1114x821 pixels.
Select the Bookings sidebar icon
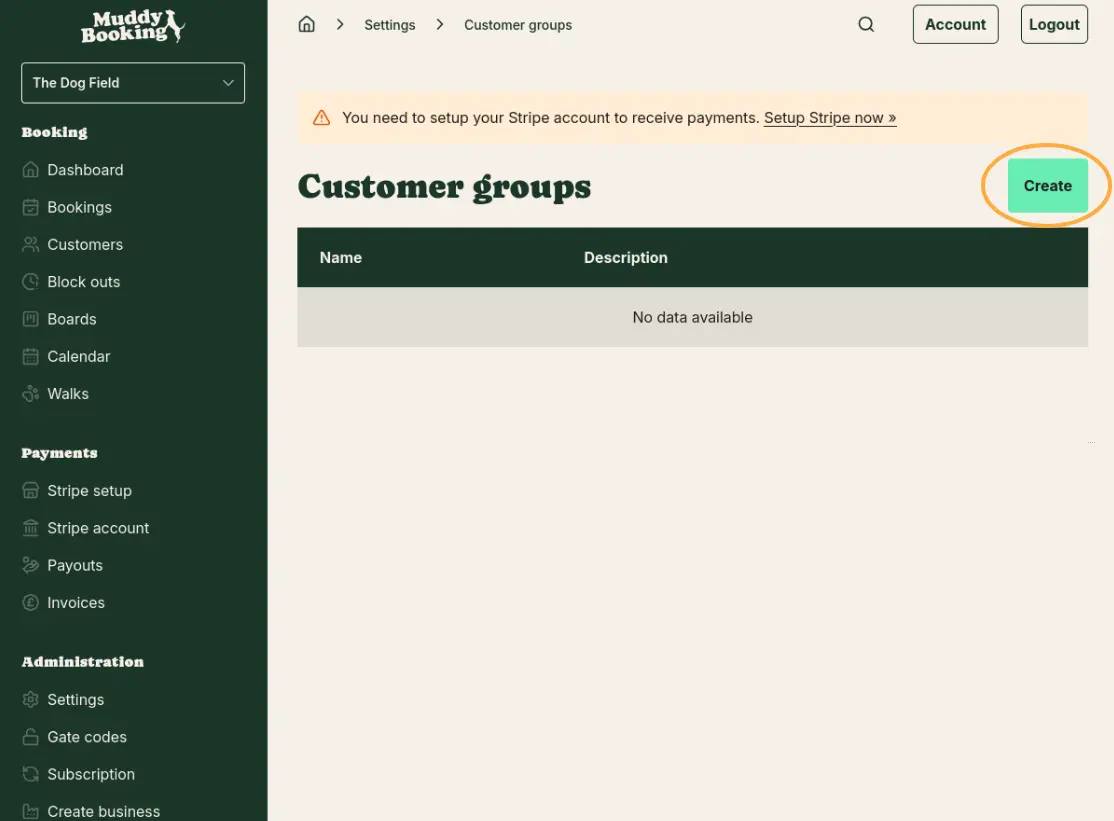pos(79,207)
